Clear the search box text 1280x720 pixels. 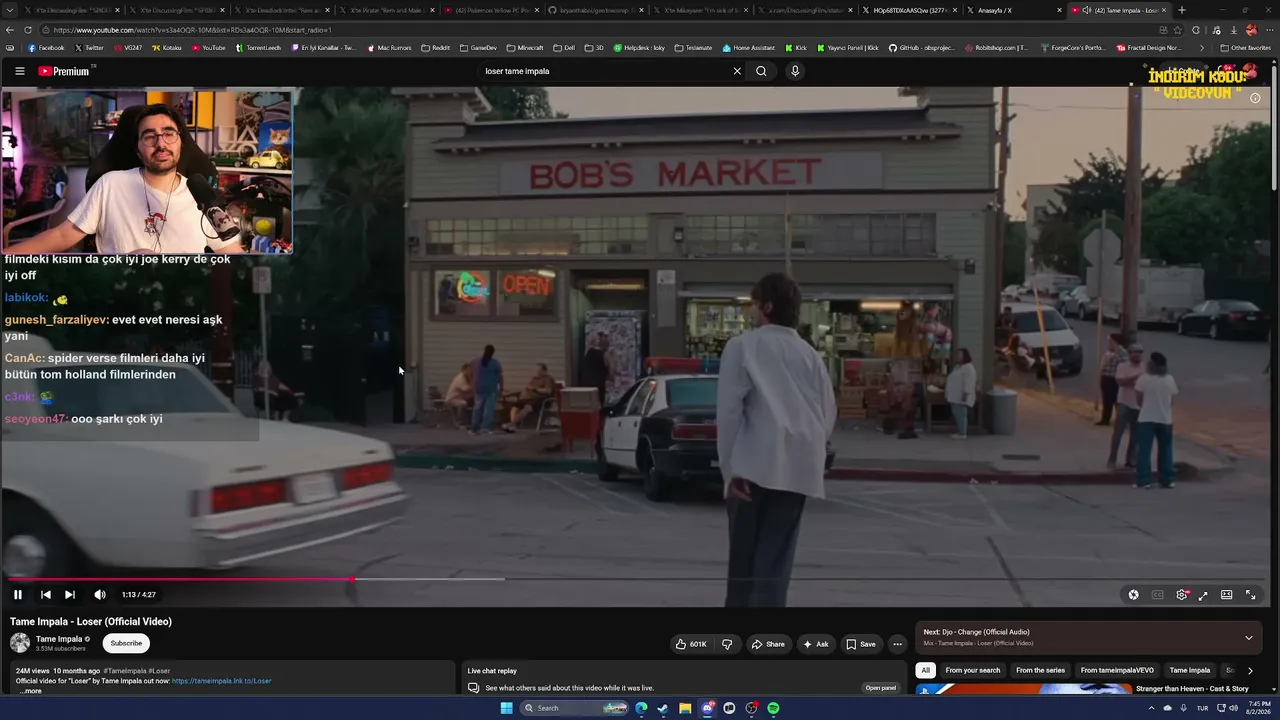click(737, 71)
